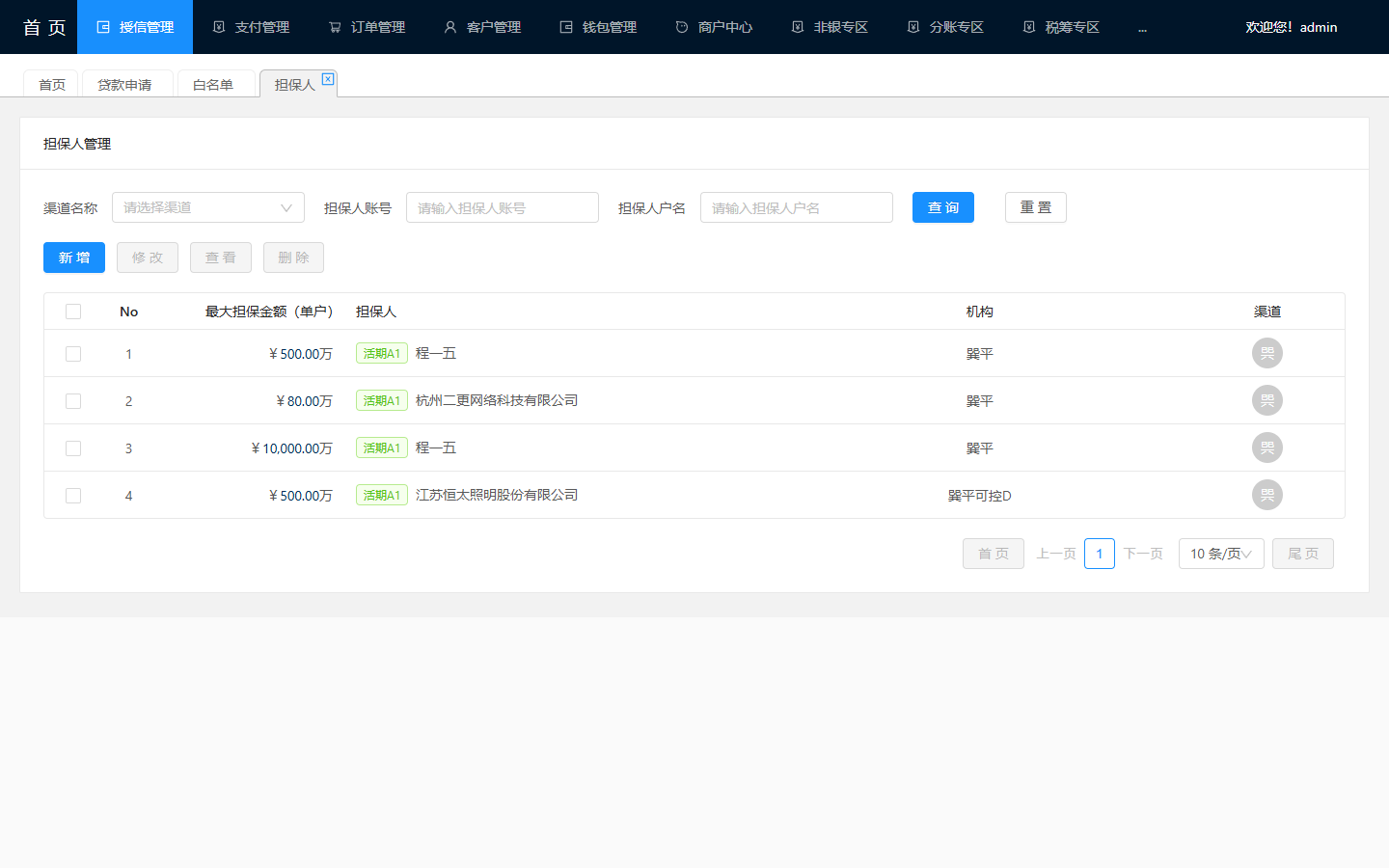Click the 最大担保金额 column header
This screenshot has width=1389, height=868.
click(x=269, y=312)
